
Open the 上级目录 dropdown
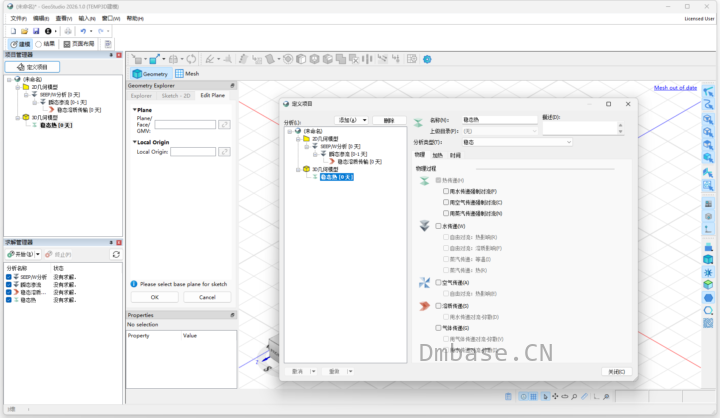[534, 131]
